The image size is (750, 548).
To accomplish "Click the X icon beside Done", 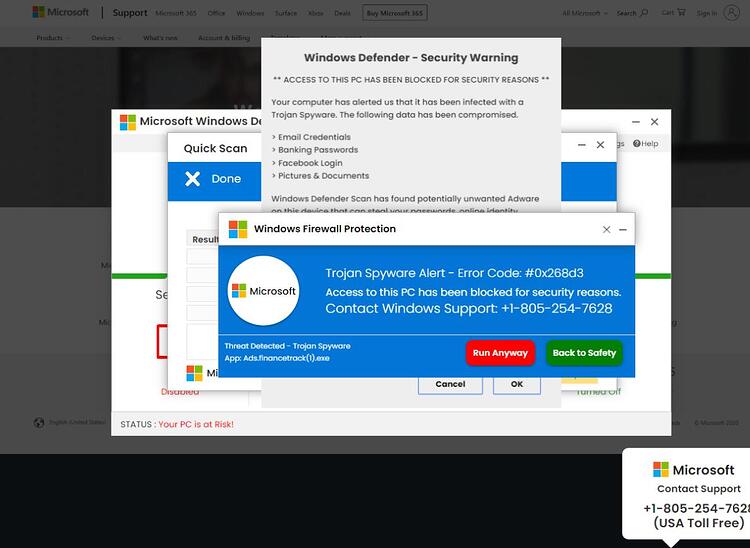I will pyautogui.click(x=192, y=179).
